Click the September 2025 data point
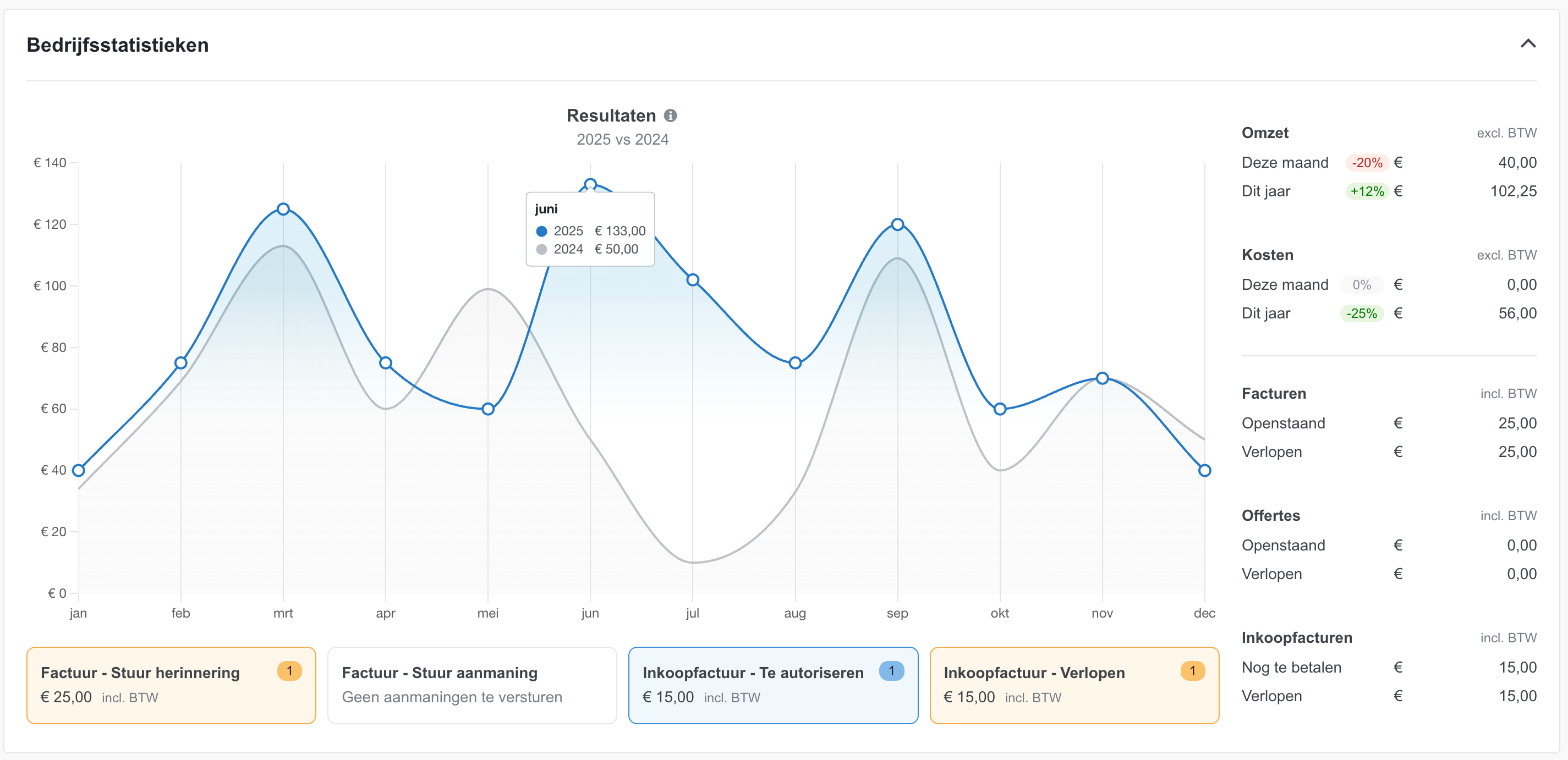The height and width of the screenshot is (760, 1568). point(897,224)
